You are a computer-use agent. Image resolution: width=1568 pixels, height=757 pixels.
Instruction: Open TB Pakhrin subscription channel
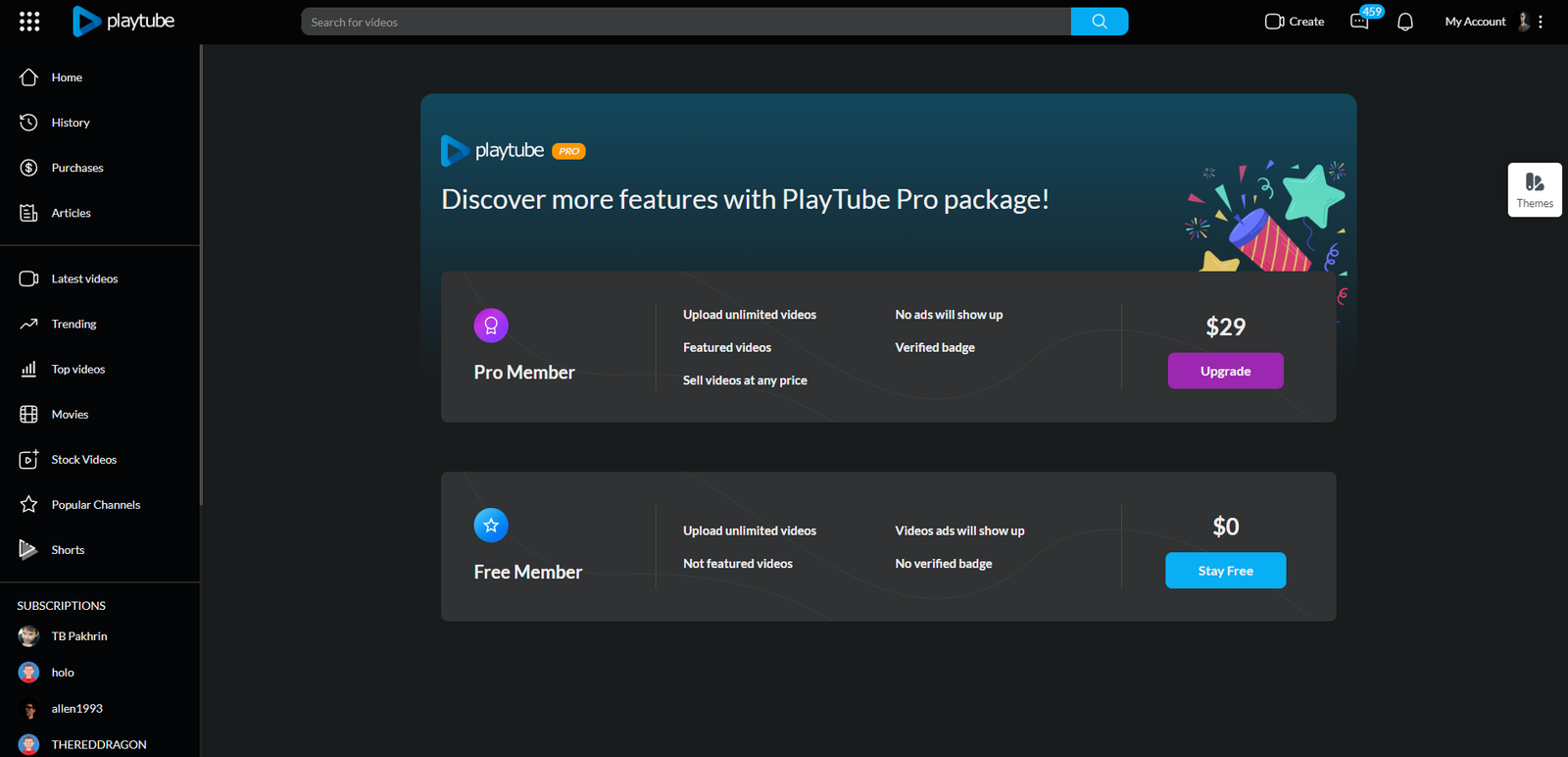coord(78,636)
